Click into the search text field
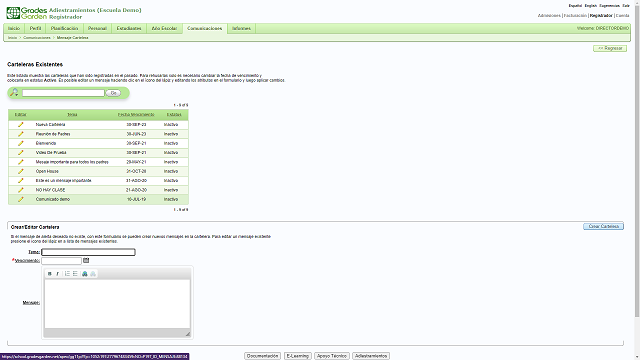The width and height of the screenshot is (640, 360). pyautogui.click(x=63, y=93)
